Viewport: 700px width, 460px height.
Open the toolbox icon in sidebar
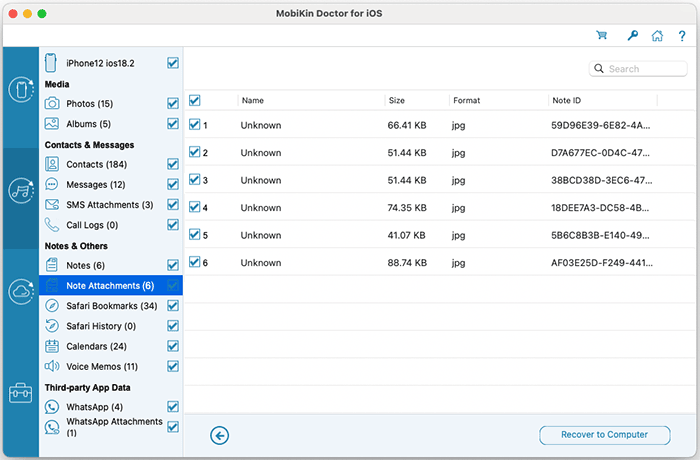pyautogui.click(x=21, y=393)
